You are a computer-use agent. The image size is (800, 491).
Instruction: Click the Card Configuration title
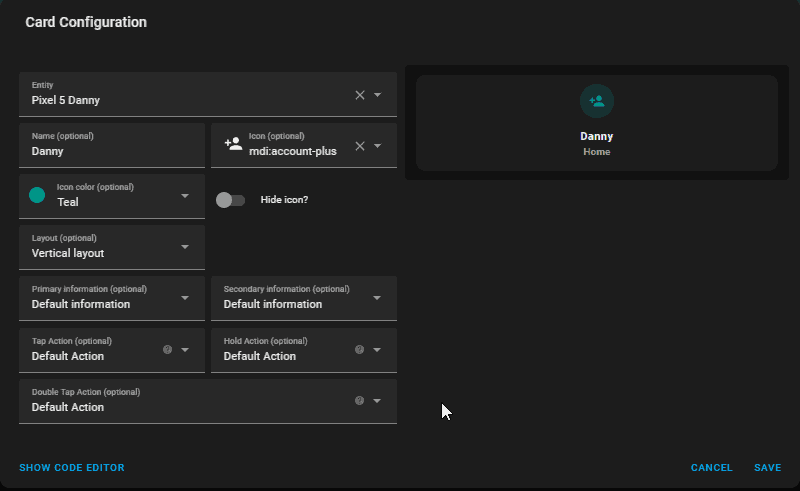(86, 22)
